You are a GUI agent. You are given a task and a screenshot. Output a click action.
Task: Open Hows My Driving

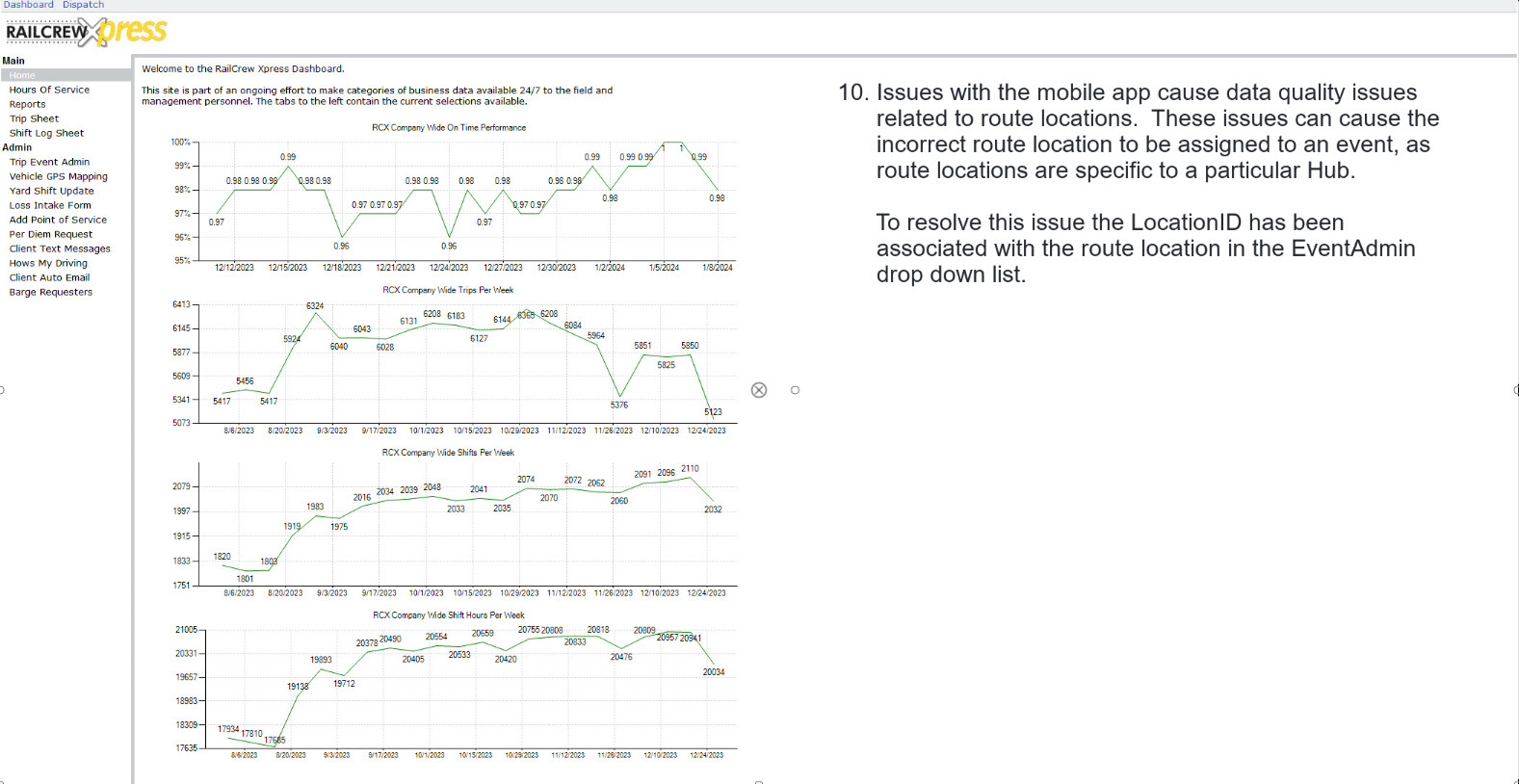48,263
